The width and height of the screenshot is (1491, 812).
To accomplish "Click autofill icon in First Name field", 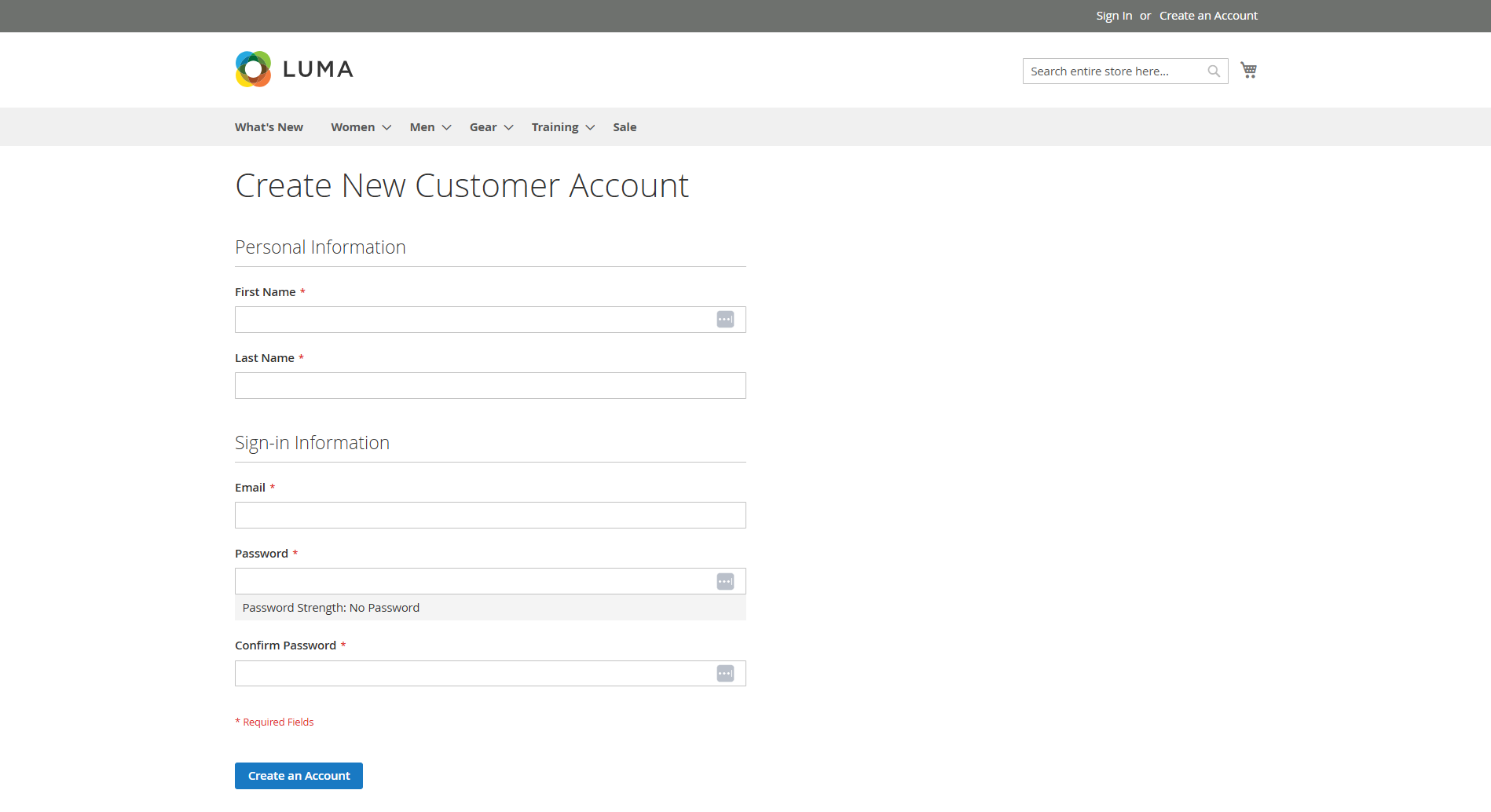I will tap(725, 320).
